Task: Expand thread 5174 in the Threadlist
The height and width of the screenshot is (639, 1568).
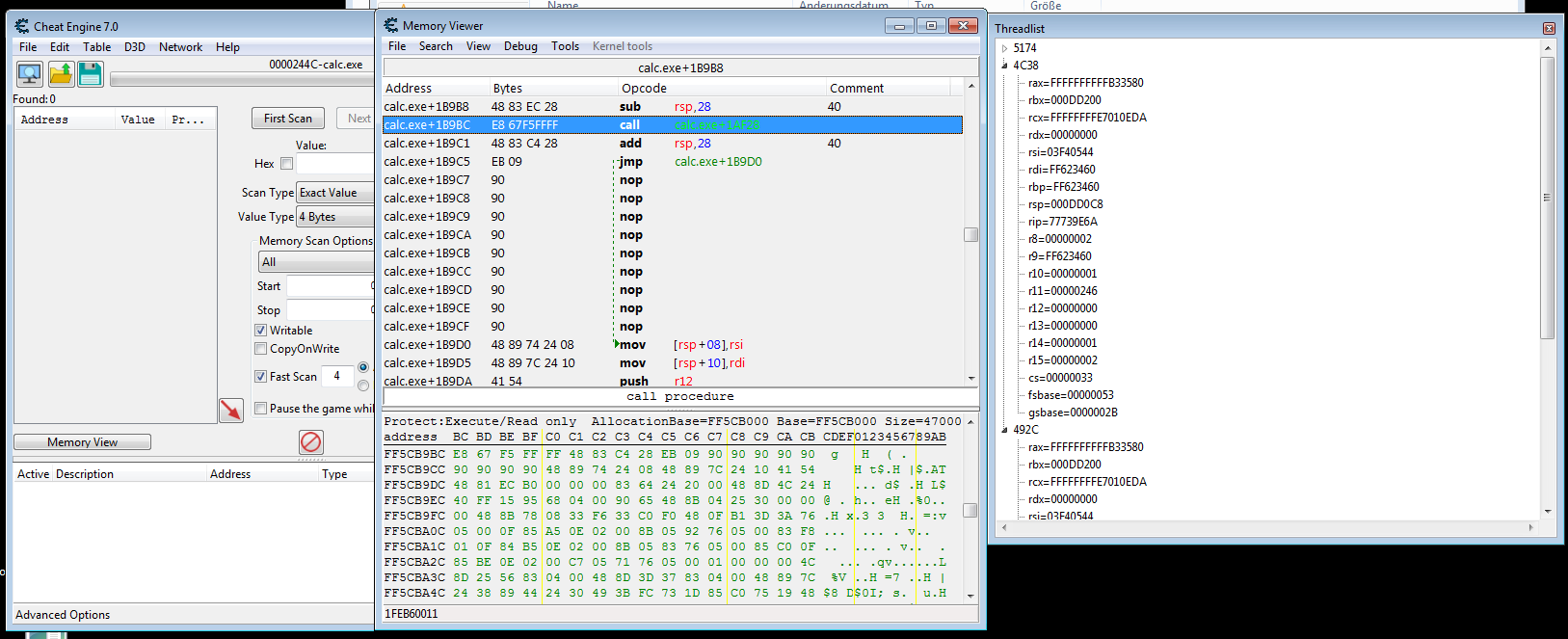Action: click(1004, 48)
